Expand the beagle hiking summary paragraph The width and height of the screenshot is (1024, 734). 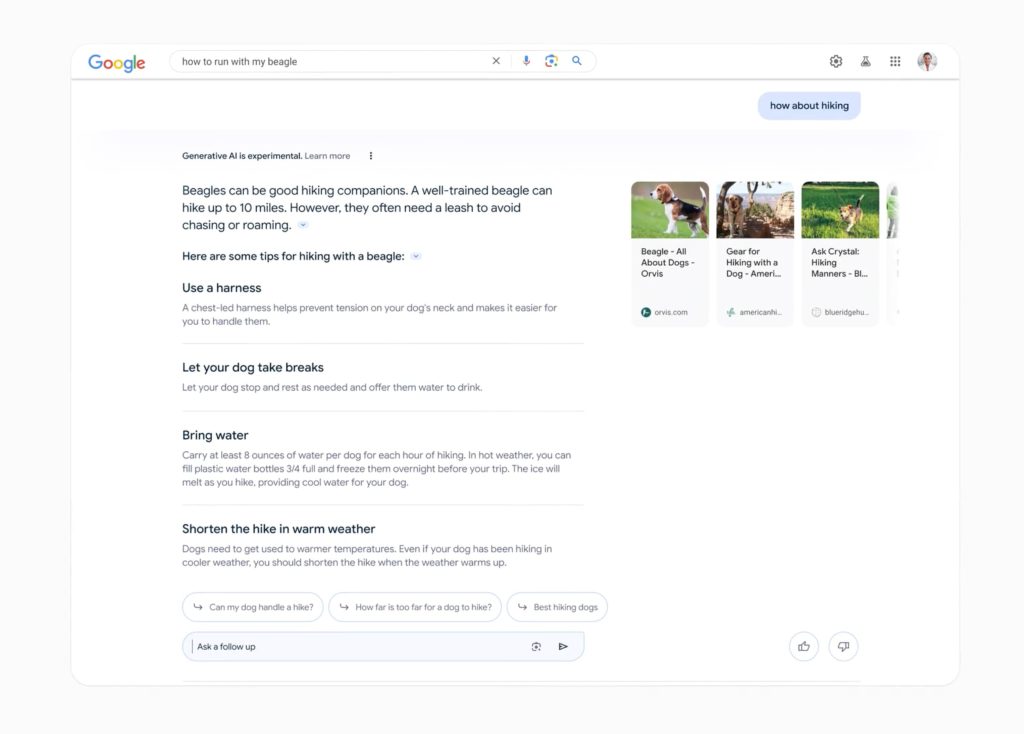click(303, 226)
